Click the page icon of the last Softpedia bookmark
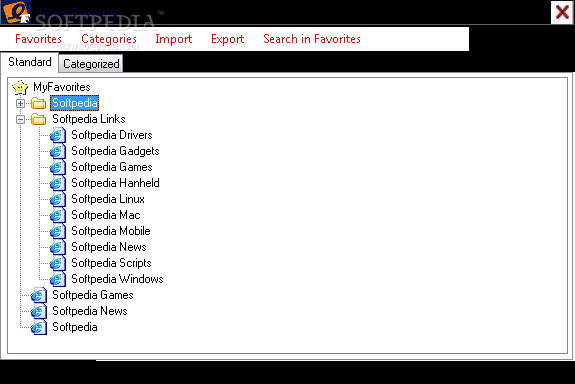The image size is (575, 384). 39,327
